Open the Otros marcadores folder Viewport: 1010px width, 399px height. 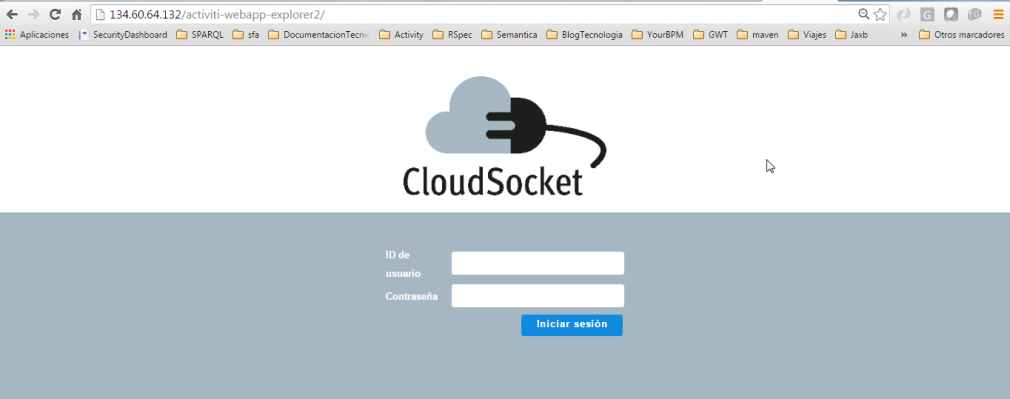click(962, 35)
